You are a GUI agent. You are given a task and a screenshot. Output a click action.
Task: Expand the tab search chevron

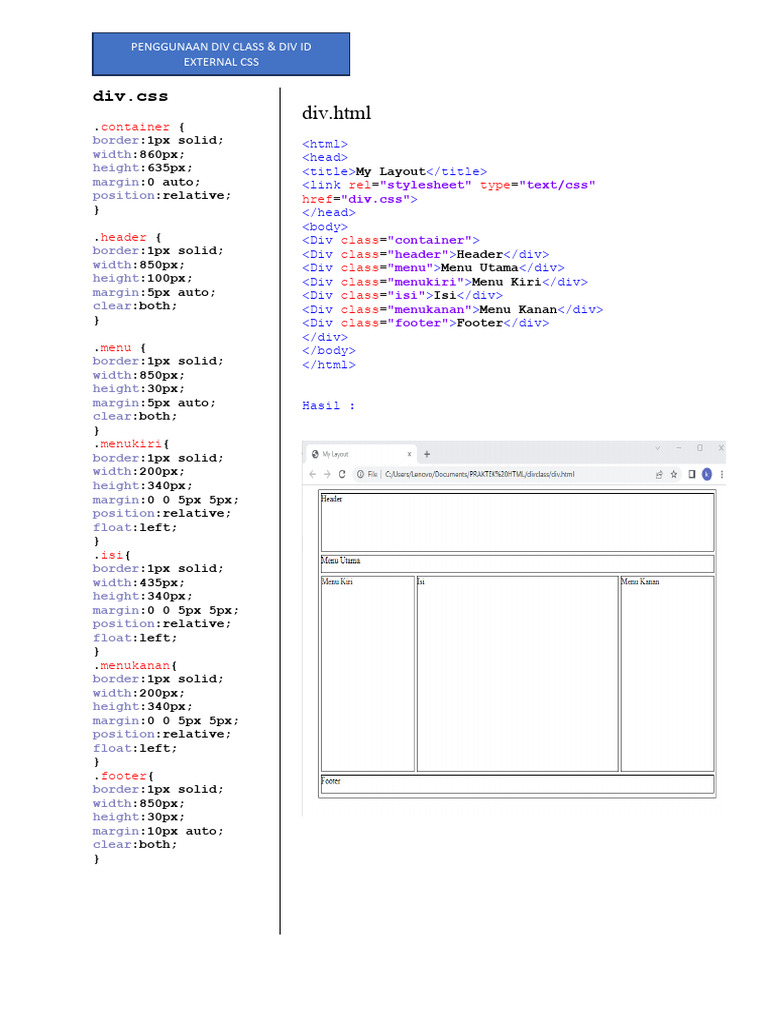[x=657, y=448]
